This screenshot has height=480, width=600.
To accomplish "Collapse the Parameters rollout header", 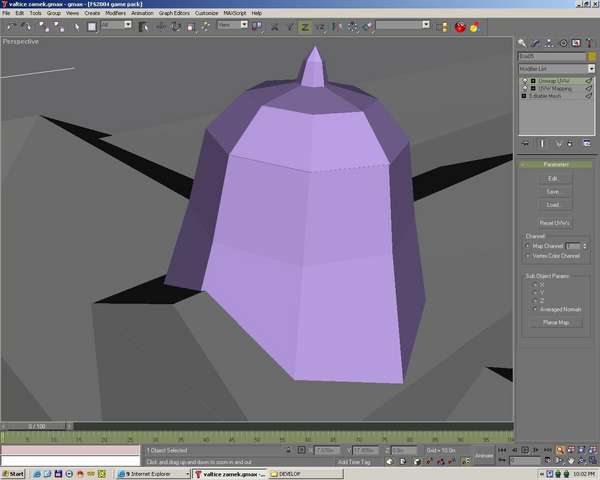I will [x=556, y=165].
